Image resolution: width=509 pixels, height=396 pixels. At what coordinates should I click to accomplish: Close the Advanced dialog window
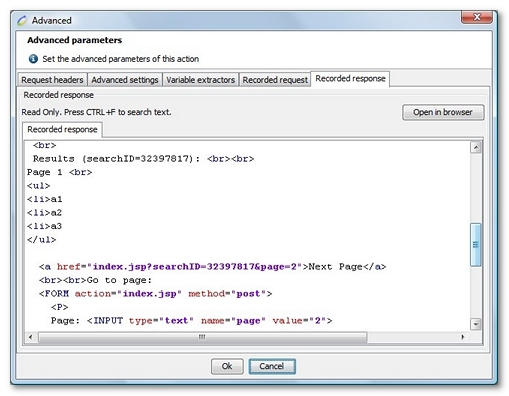pyautogui.click(x=477, y=17)
